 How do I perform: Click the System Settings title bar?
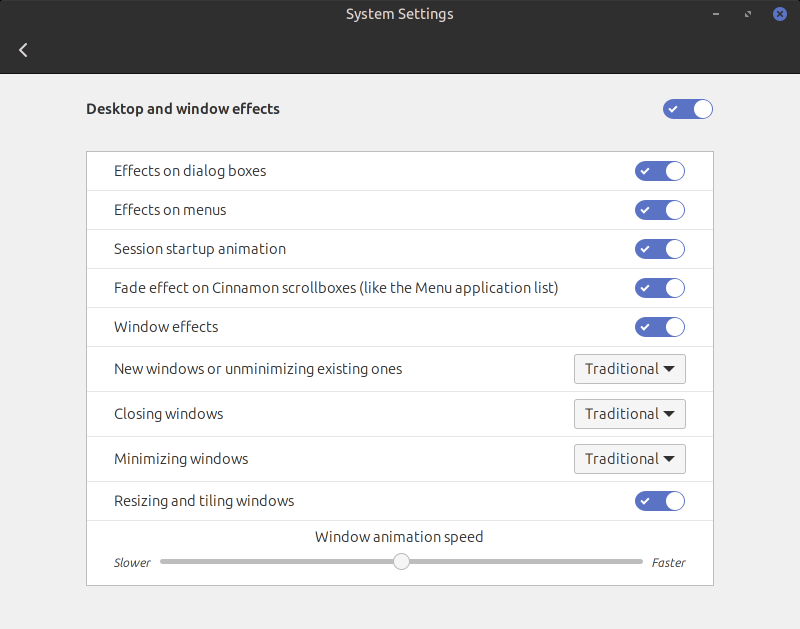(399, 15)
